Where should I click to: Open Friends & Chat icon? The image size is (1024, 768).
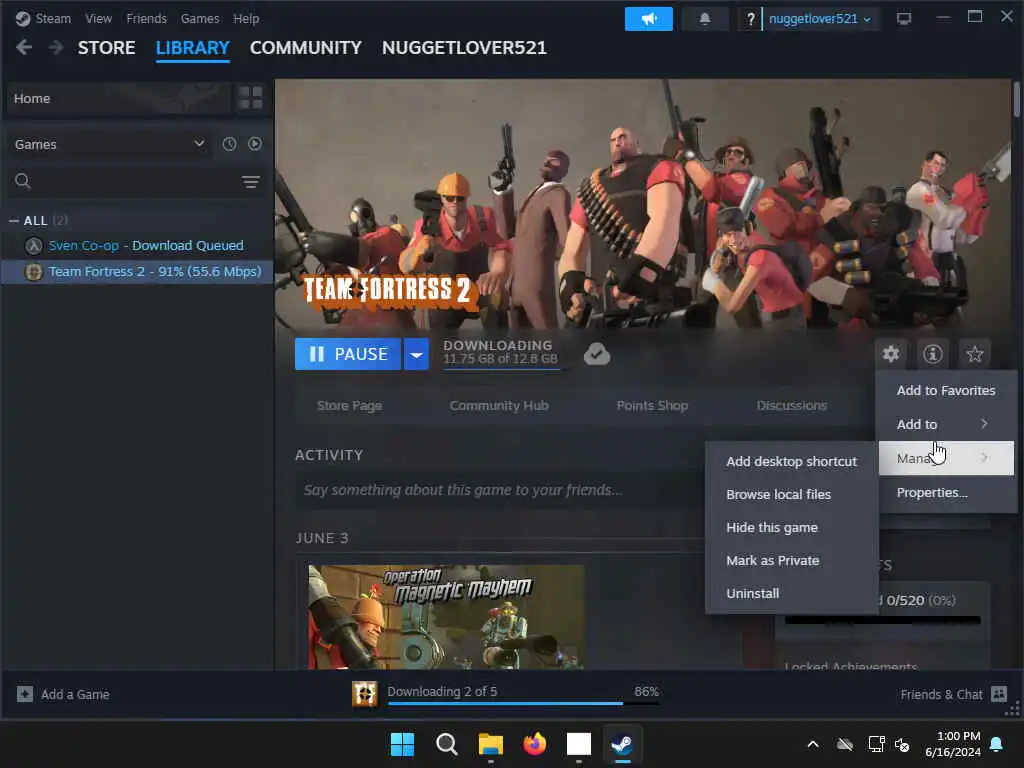point(999,694)
